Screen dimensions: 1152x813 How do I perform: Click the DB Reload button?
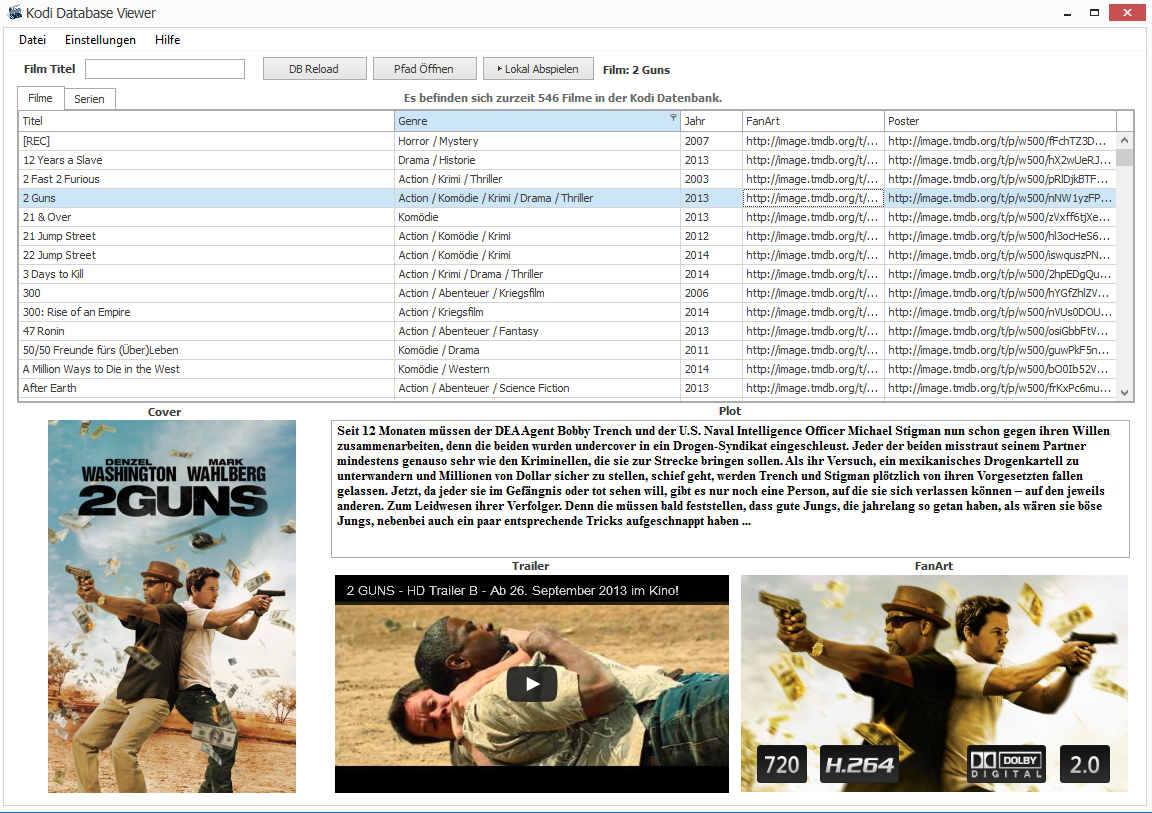click(314, 69)
